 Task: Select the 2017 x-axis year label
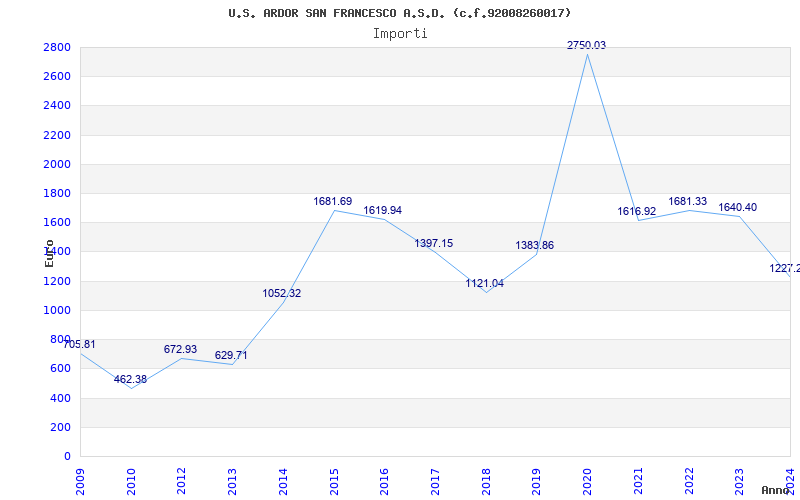[435, 481]
